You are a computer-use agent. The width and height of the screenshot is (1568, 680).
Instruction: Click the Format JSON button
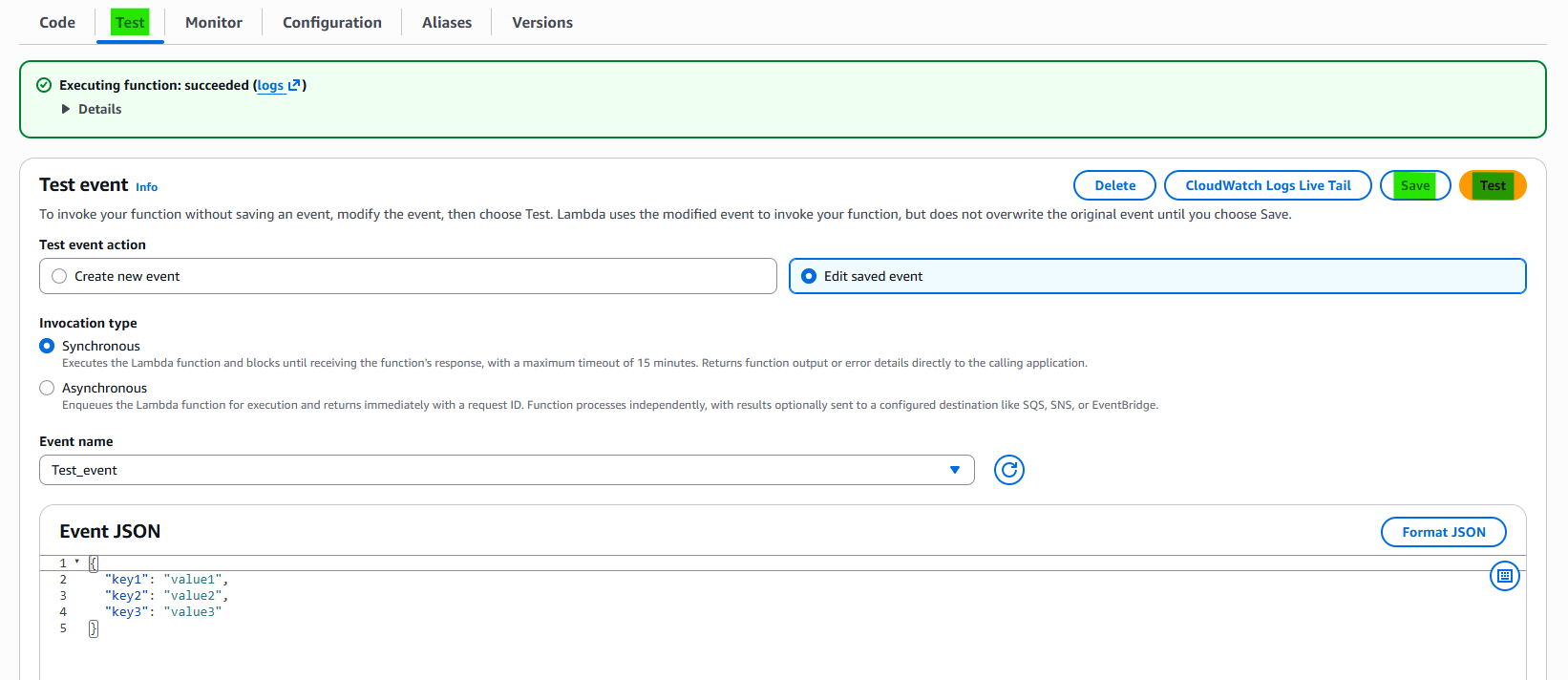1444,532
